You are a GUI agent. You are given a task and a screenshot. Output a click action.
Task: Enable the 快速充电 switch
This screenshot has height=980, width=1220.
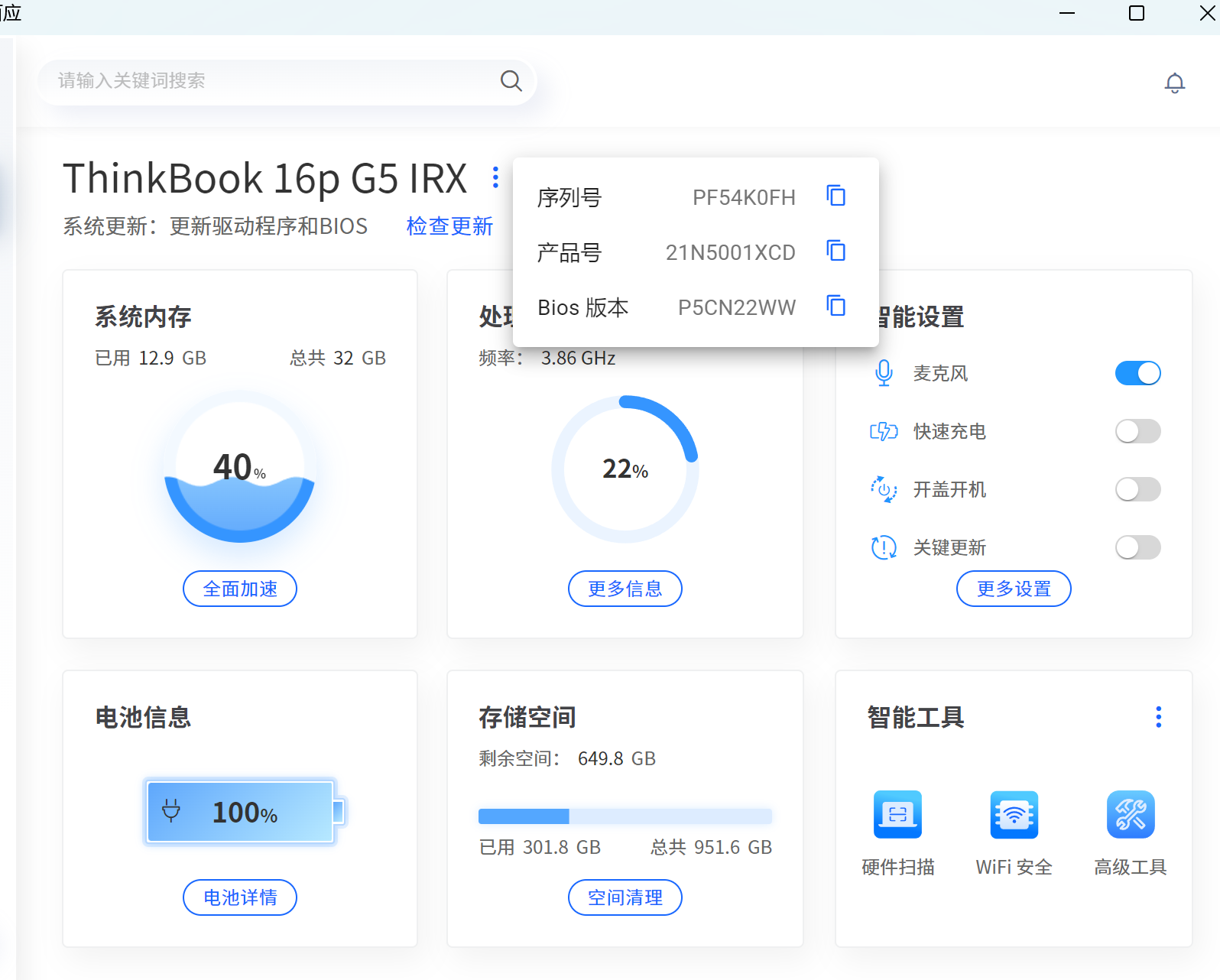(x=1137, y=431)
